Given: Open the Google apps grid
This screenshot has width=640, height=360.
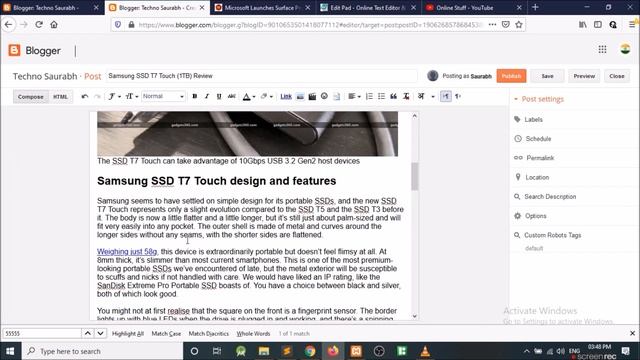Looking at the screenshot, I should [602, 50].
